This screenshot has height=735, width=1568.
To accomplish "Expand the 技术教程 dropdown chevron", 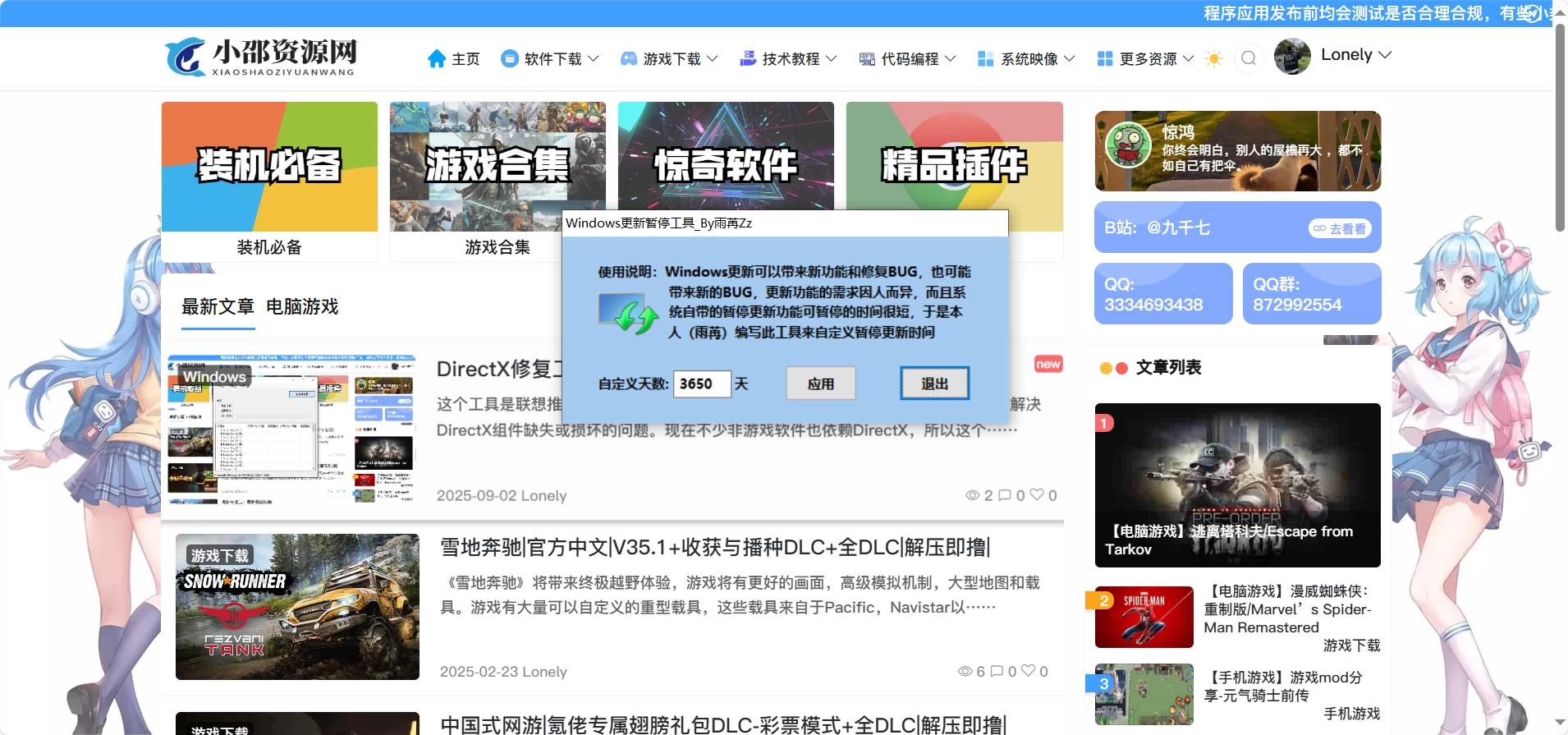I will pos(832,59).
